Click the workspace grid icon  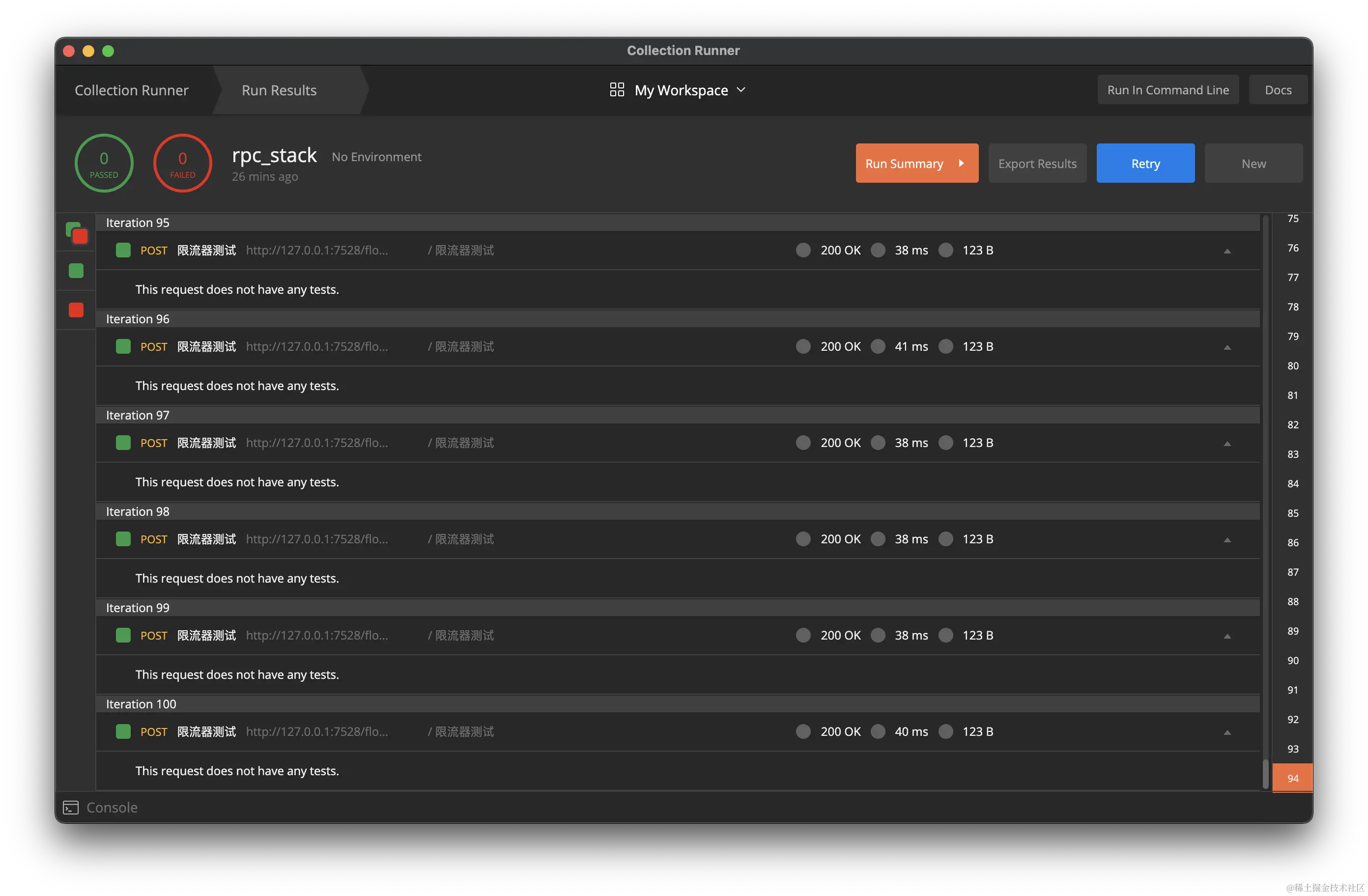point(617,90)
